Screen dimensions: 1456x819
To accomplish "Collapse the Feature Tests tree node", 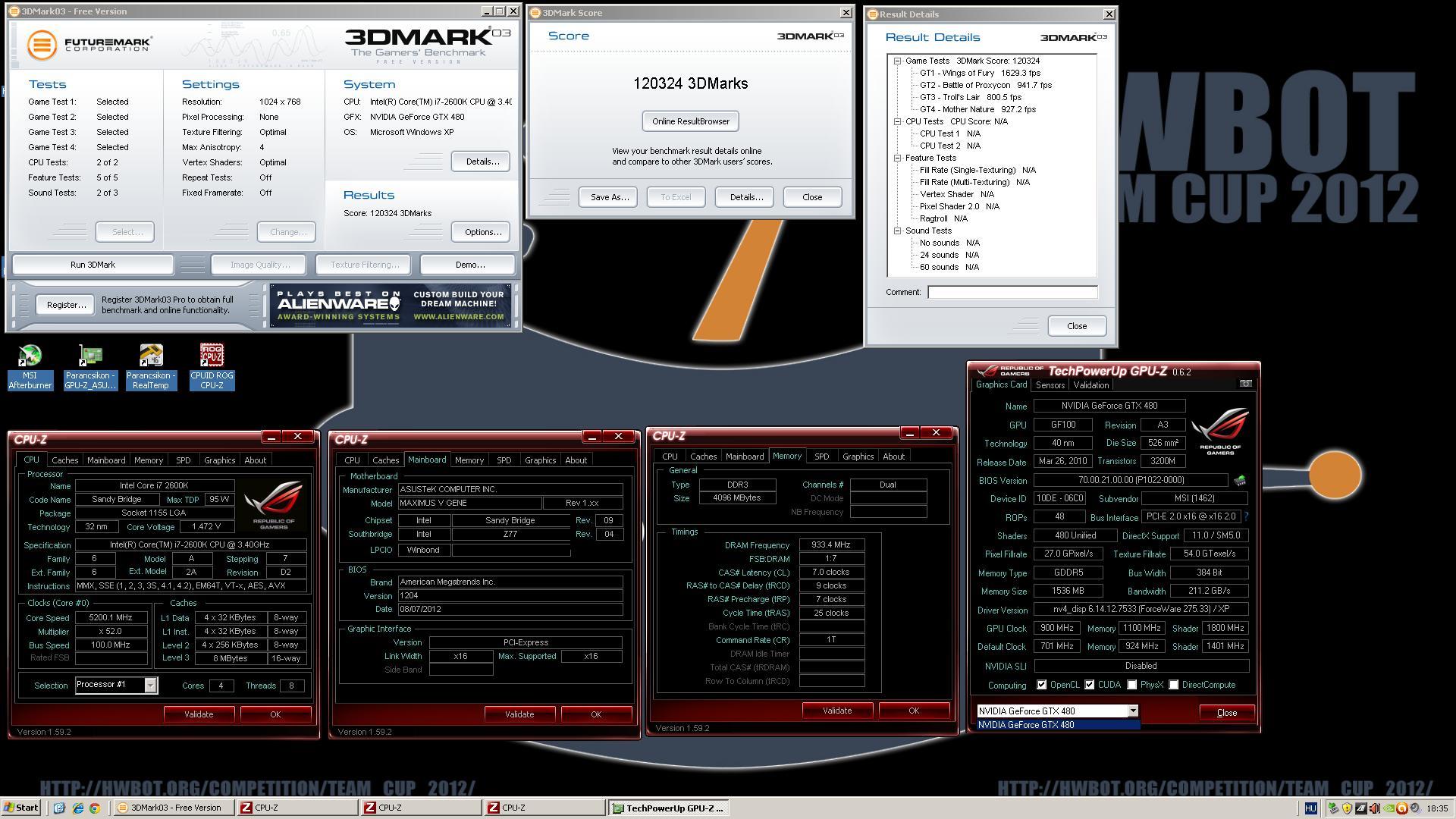I will pyautogui.click(x=897, y=158).
